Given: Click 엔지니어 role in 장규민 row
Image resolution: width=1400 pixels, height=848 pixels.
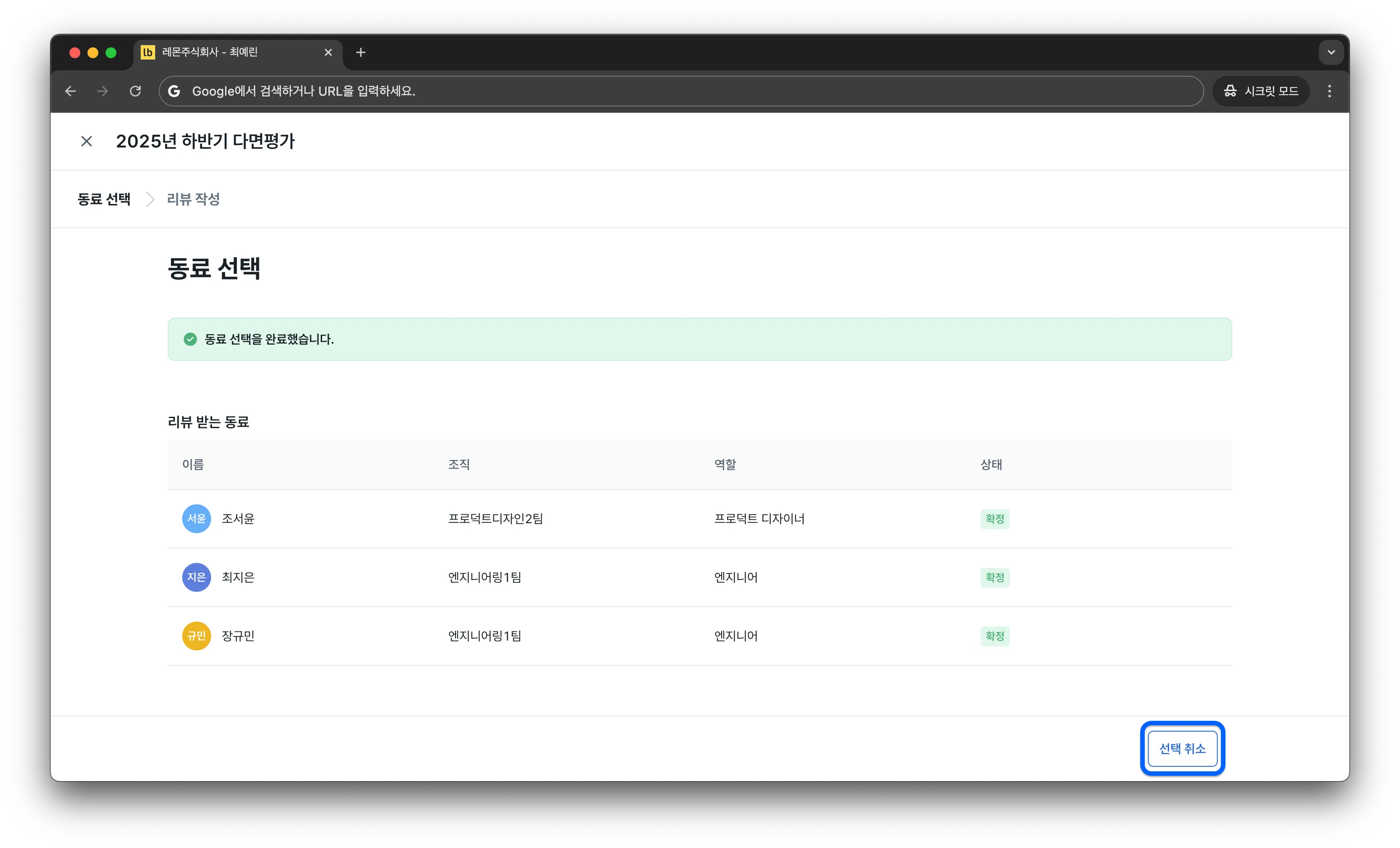Looking at the screenshot, I should (736, 636).
